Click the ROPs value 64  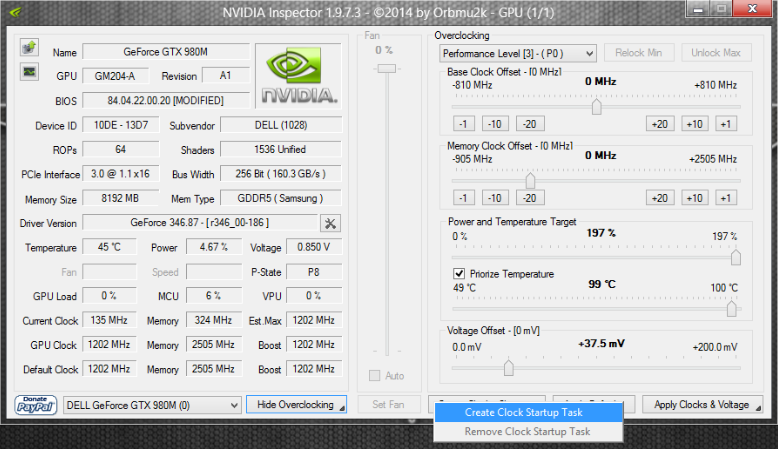click(x=121, y=149)
